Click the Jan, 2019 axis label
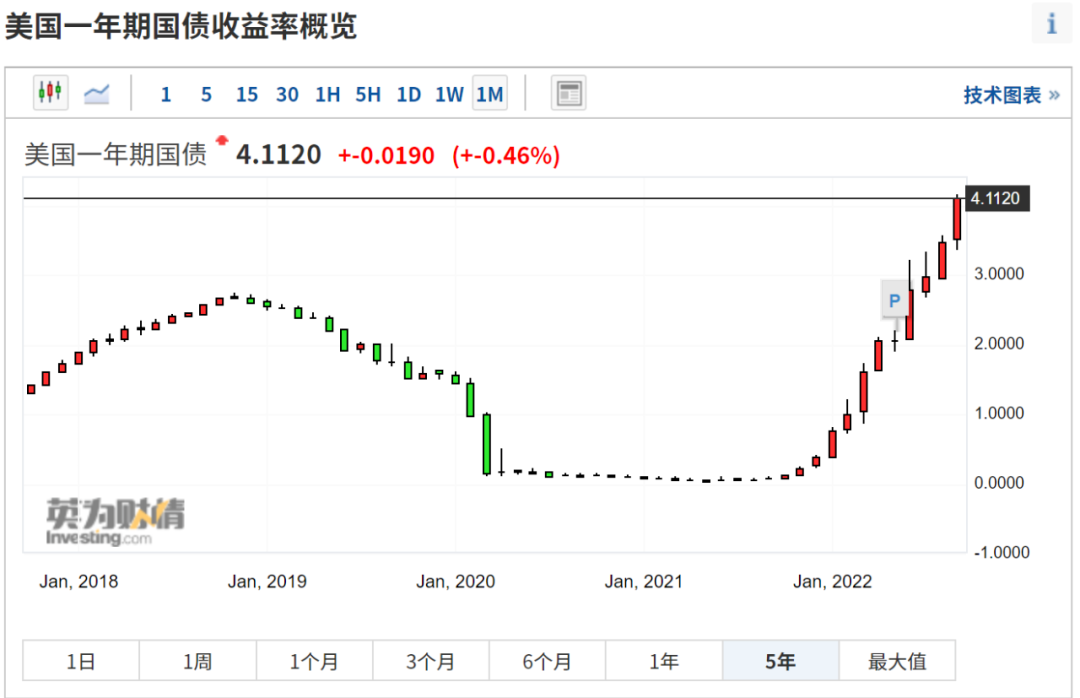Screen dimensions: 1080x698 pyautogui.click(x=267, y=582)
